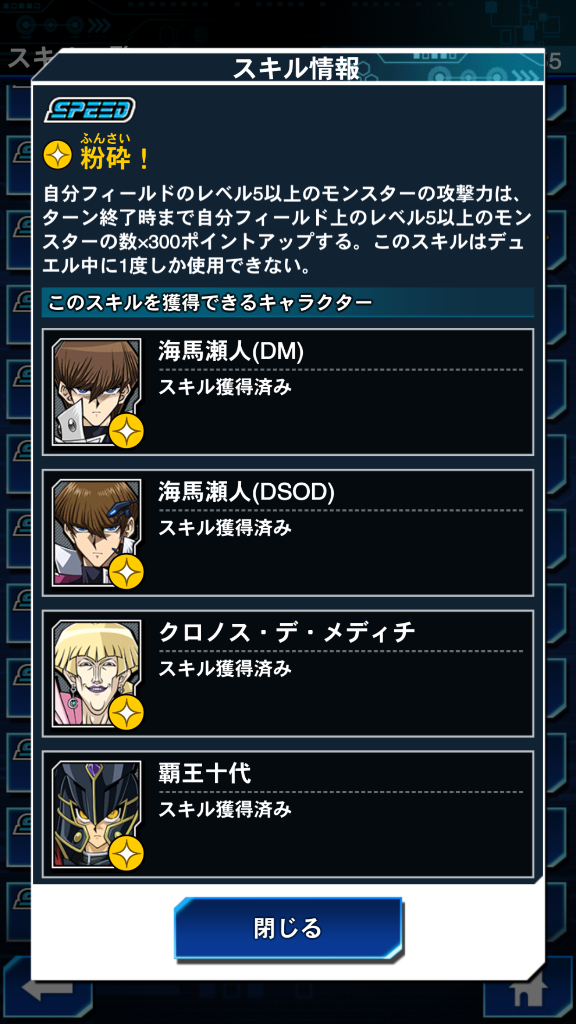Screen dimensions: 576x1024
Task: Click skill star badge on 海馬瀬人(DM) portrait
Action: [126, 431]
